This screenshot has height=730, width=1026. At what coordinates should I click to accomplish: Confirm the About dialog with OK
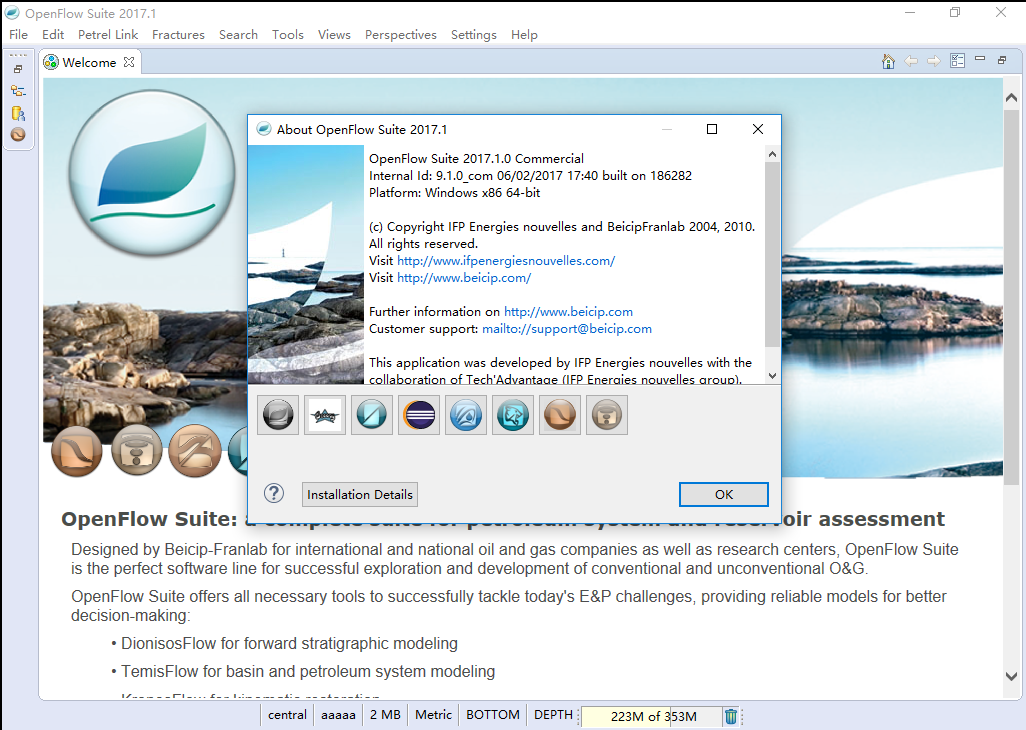(x=724, y=495)
